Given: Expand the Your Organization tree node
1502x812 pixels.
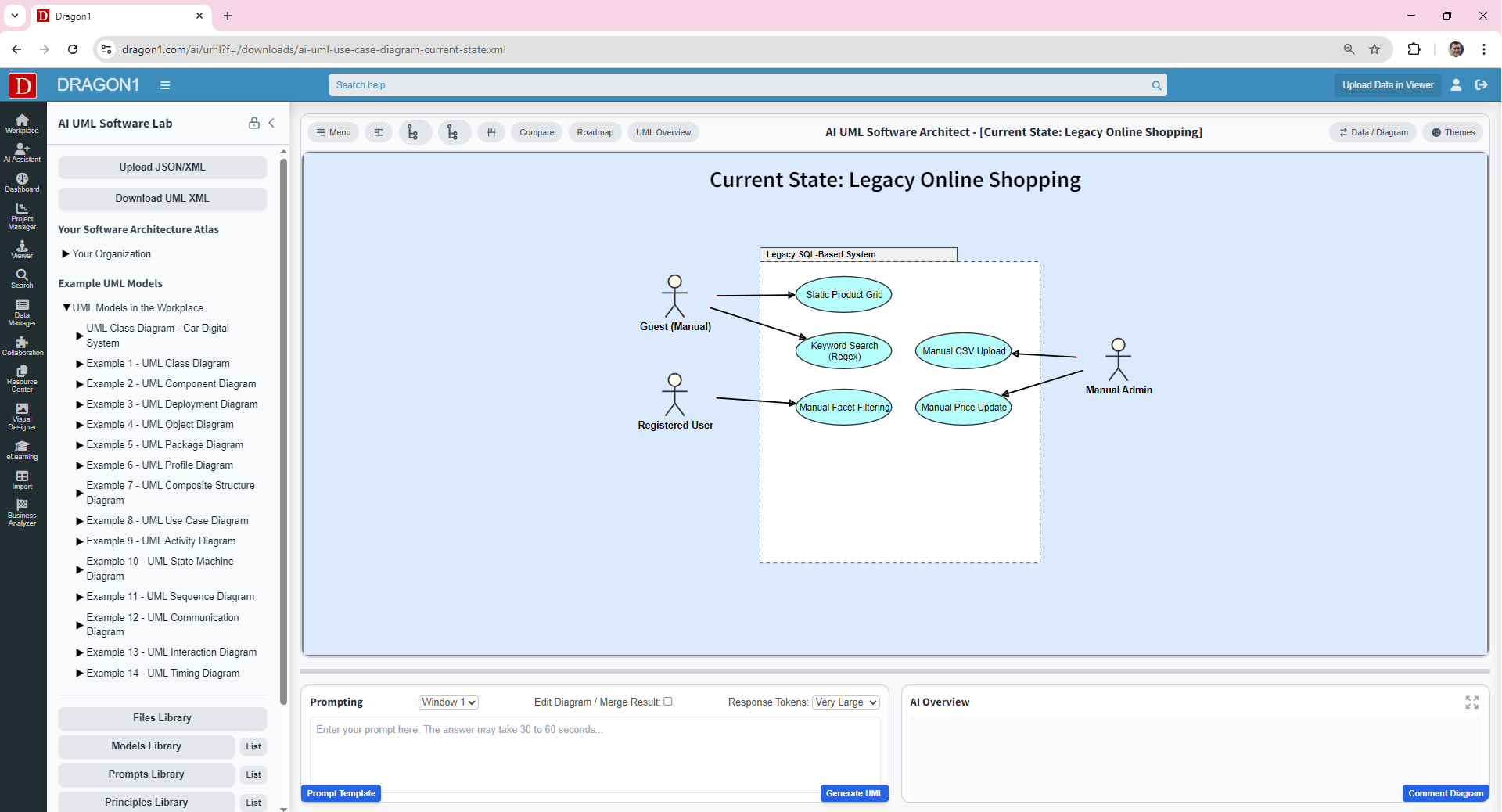Looking at the screenshot, I should click(x=66, y=254).
